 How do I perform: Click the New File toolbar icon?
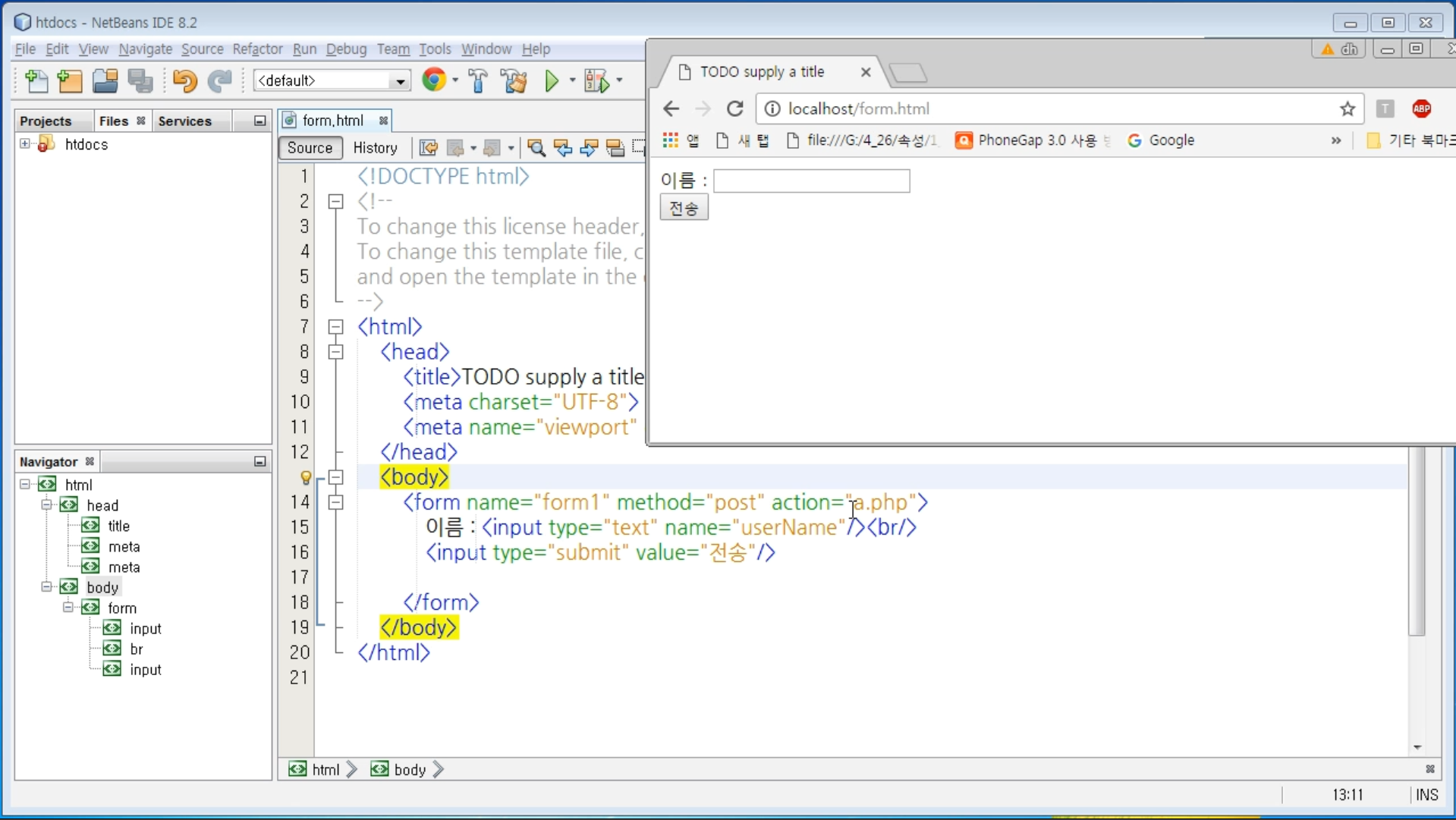click(x=36, y=80)
